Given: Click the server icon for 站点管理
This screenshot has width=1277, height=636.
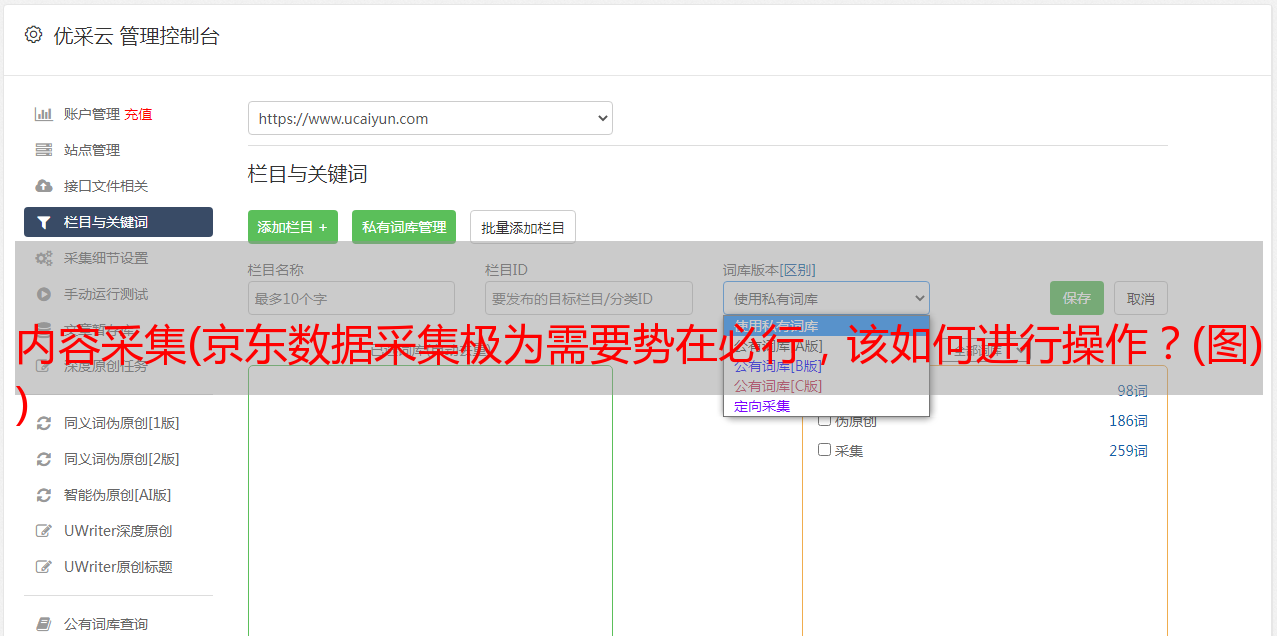Looking at the screenshot, I should (44, 150).
